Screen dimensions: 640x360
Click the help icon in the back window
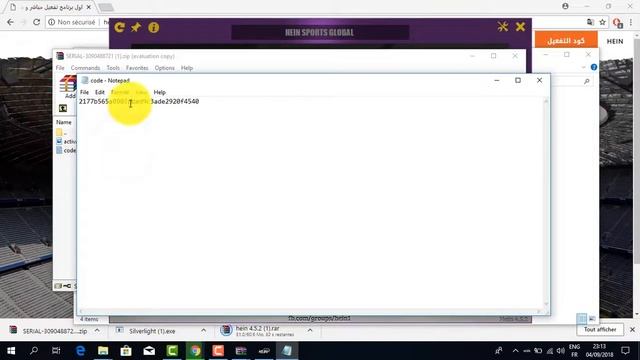[x=594, y=67]
